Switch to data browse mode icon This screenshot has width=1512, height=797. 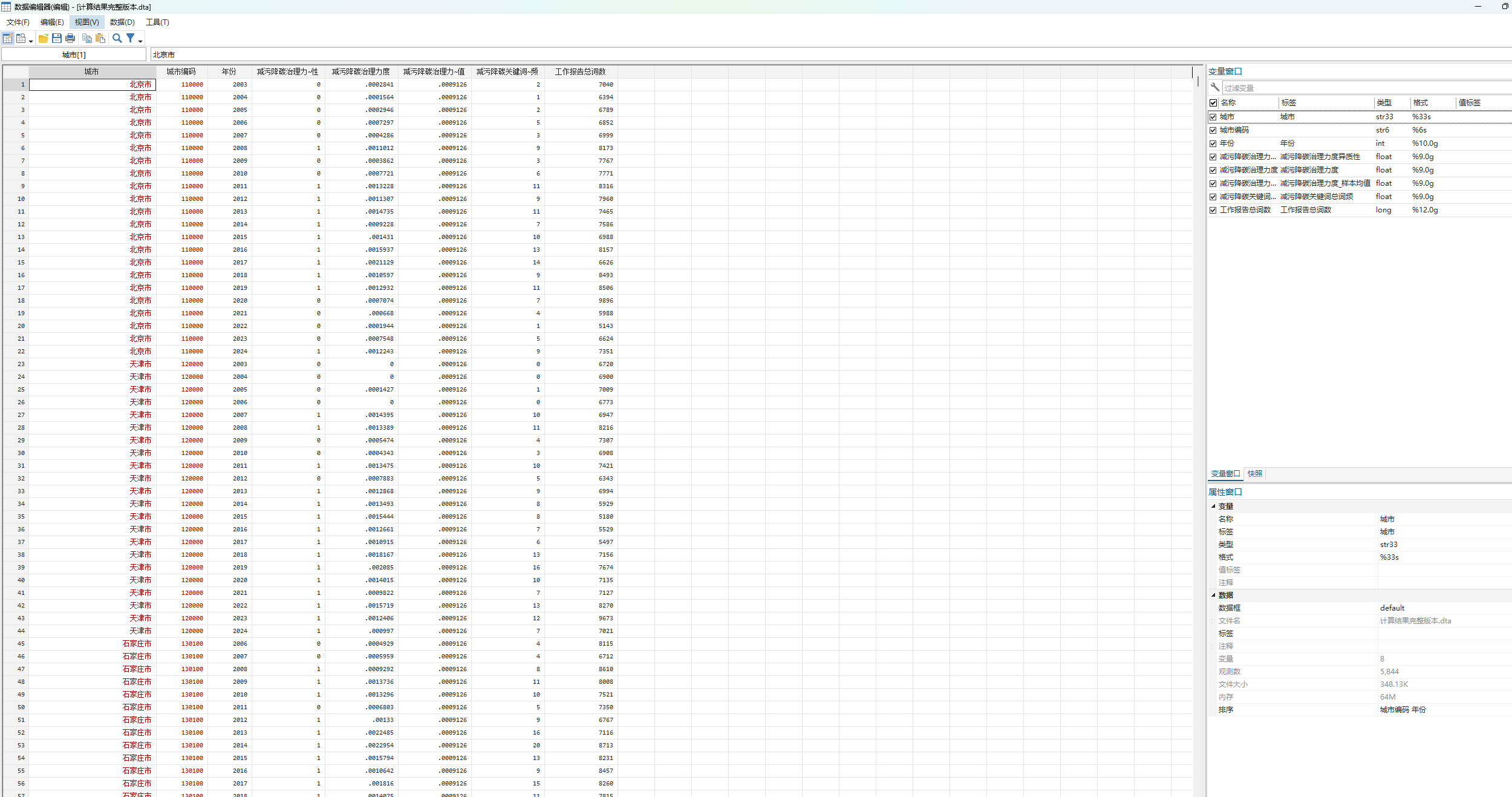click(x=21, y=38)
